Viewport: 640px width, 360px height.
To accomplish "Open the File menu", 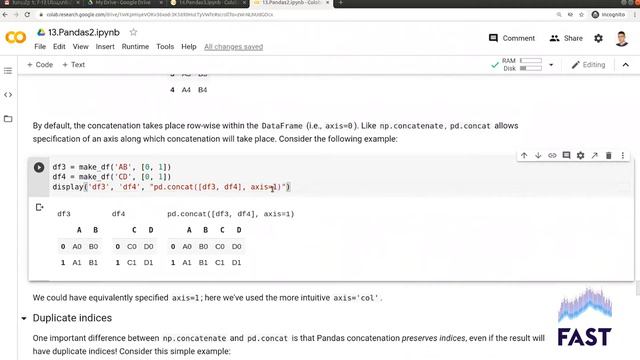I will click(40, 47).
